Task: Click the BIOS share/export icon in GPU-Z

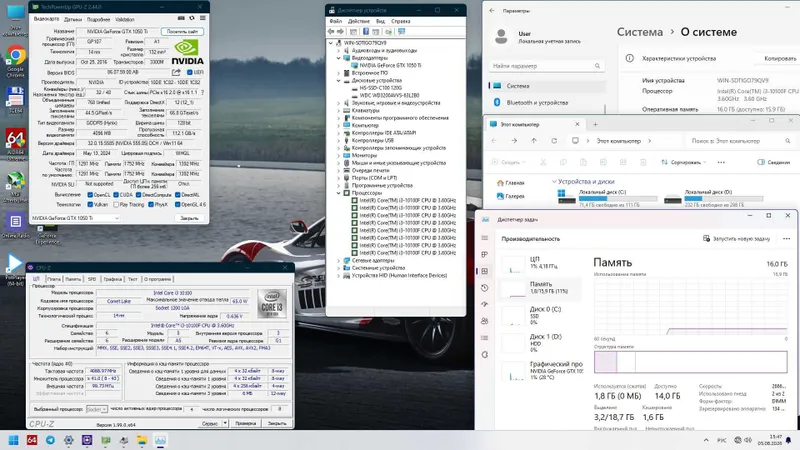Action: pyautogui.click(x=177, y=72)
